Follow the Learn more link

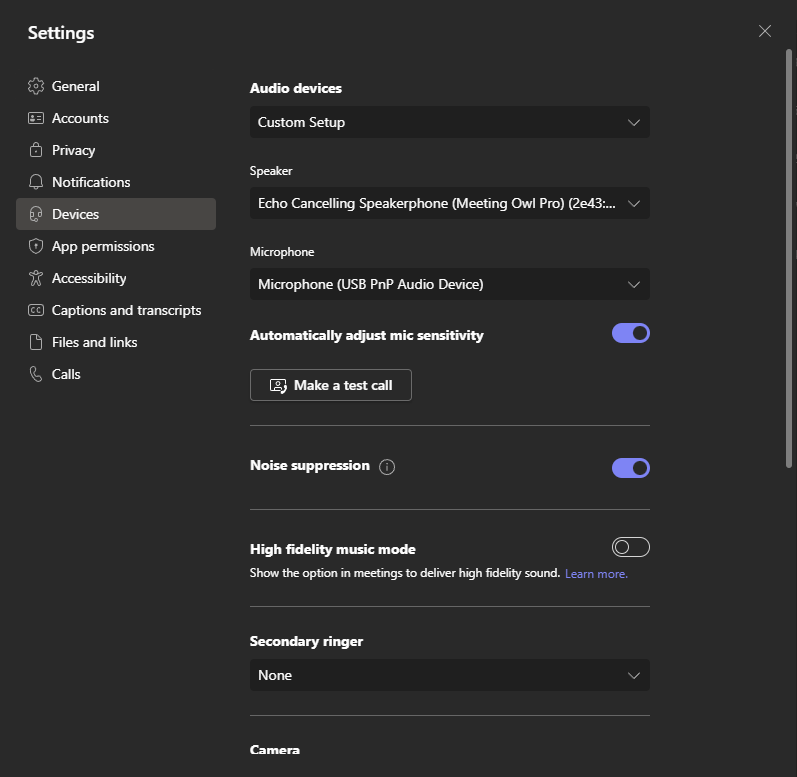[x=596, y=574]
